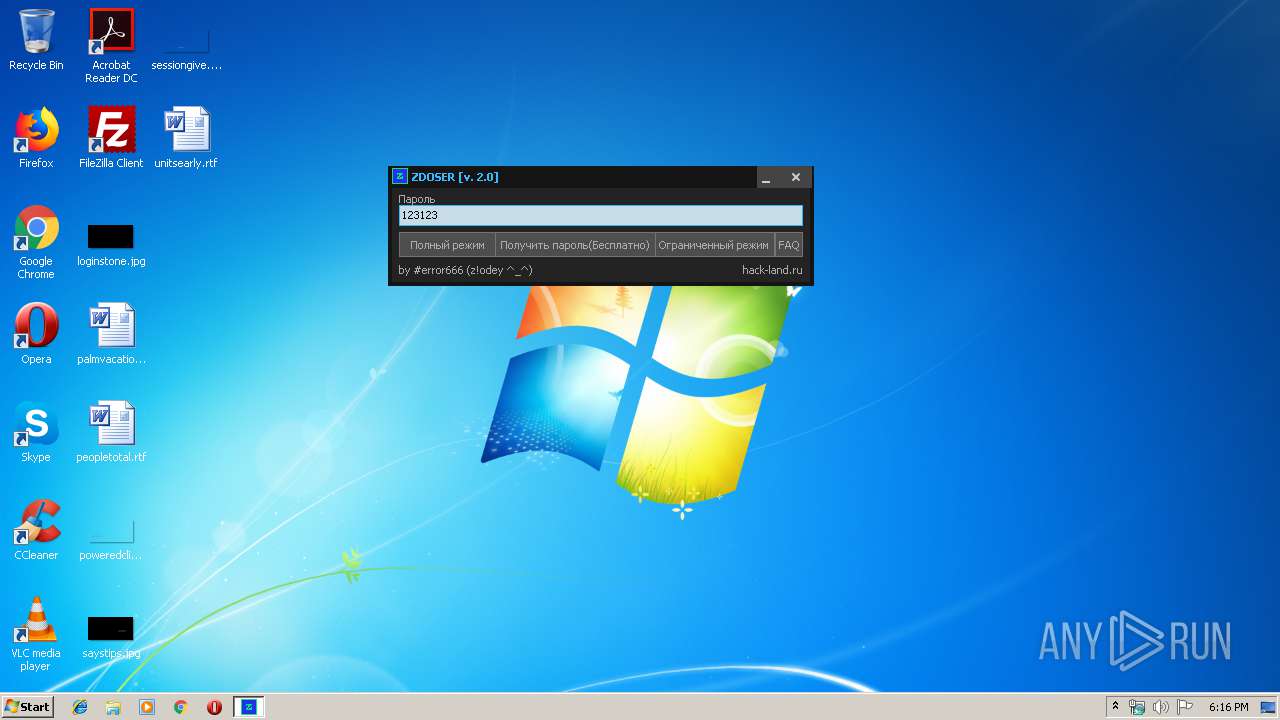1280x720 pixels.
Task: Launch VLC media player shortcut
Action: pyautogui.click(x=36, y=634)
